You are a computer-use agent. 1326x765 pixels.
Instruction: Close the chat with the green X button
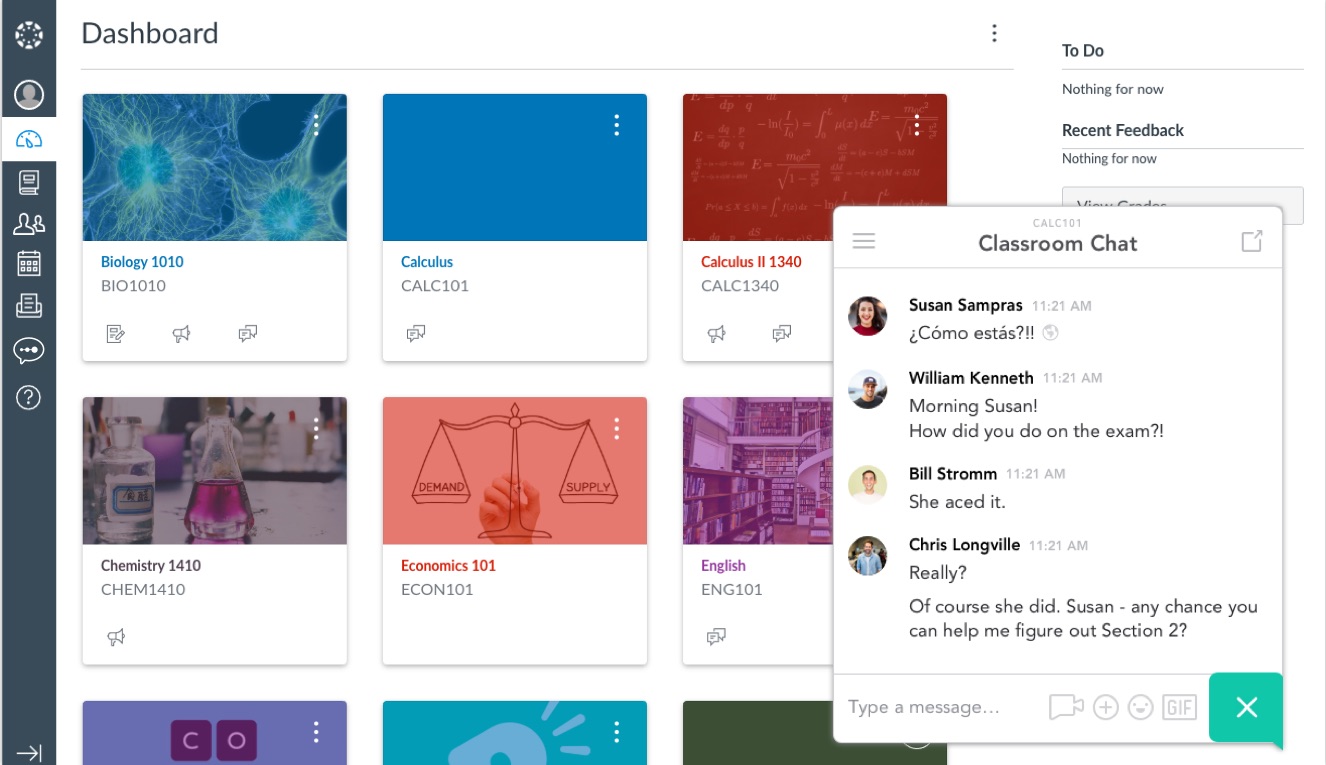point(1246,708)
